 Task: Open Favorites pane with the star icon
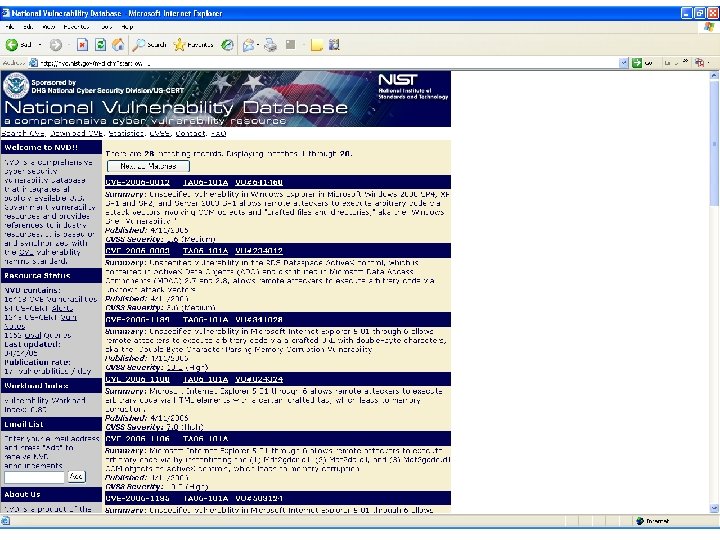tap(193, 45)
